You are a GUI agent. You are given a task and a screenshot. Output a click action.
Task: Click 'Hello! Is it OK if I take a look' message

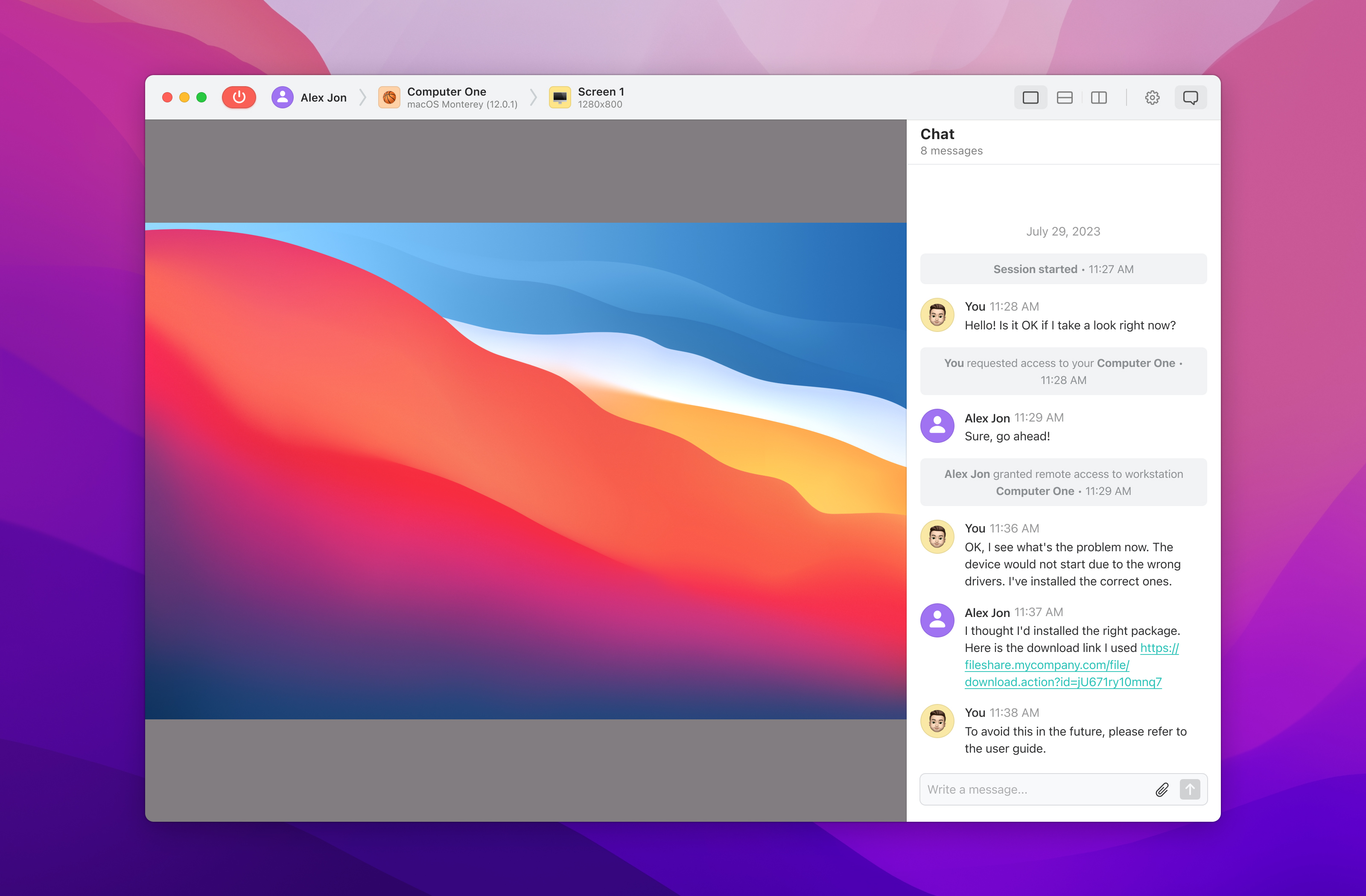tap(1070, 325)
